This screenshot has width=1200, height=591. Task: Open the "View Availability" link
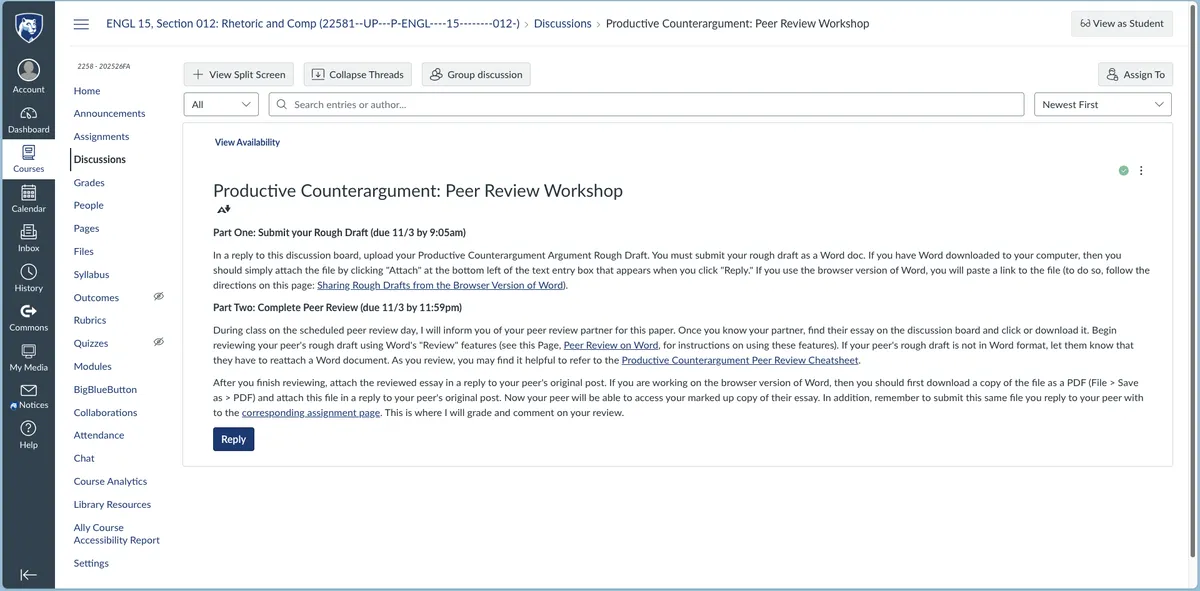pyautogui.click(x=247, y=142)
